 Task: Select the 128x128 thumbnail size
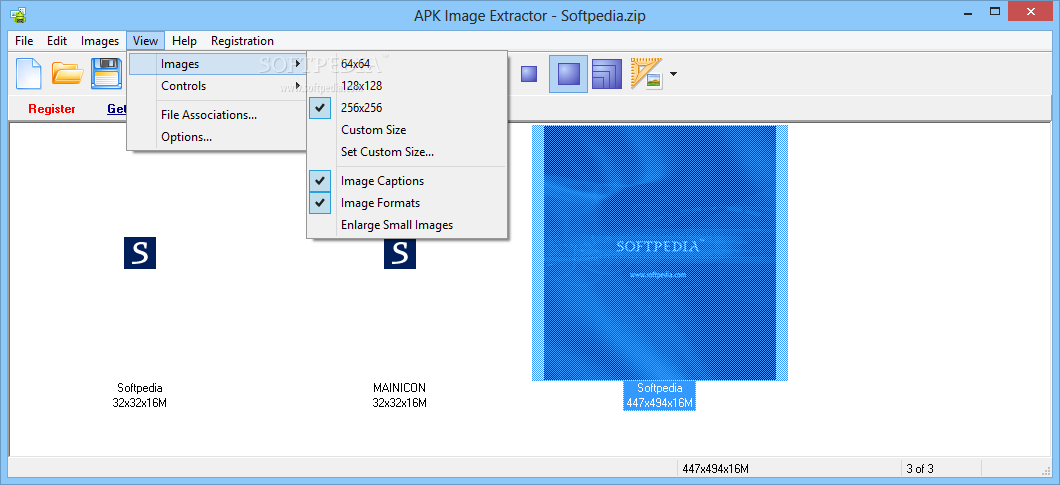click(407, 86)
